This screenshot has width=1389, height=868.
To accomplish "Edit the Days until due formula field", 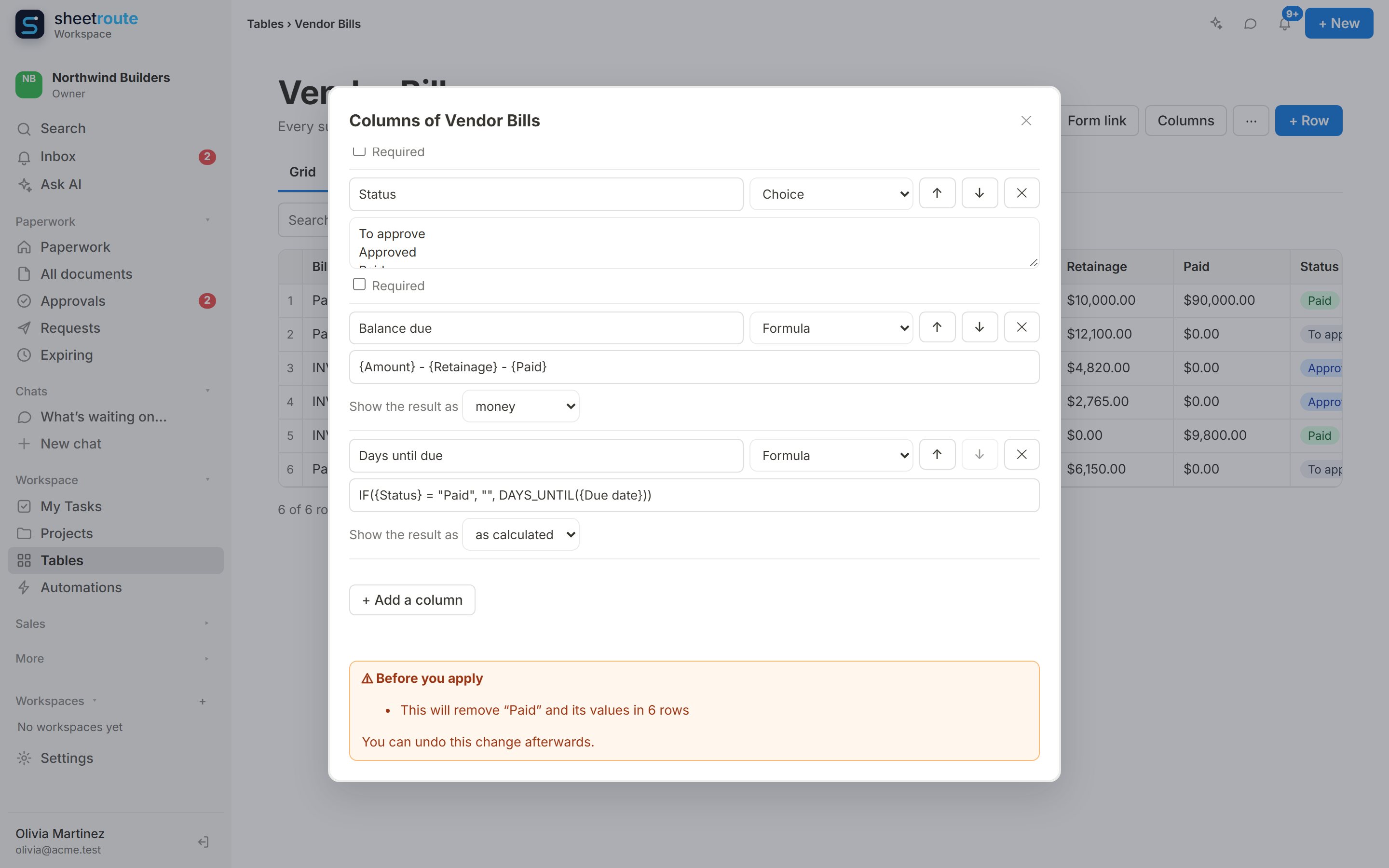I will pos(694,495).
